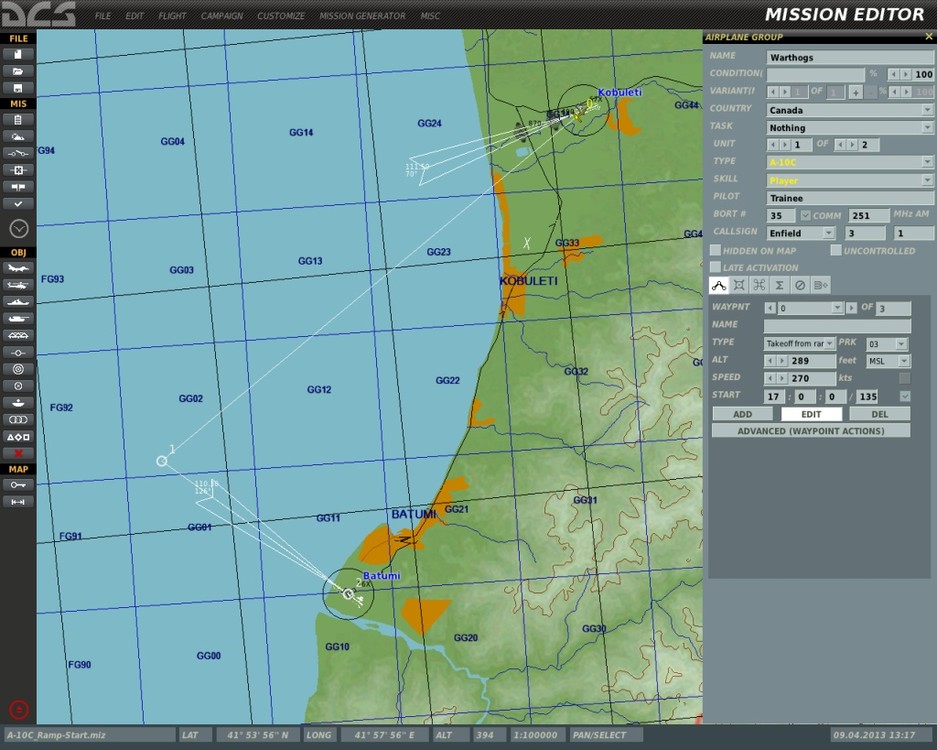Expand the Skill dropdown showing Player
Viewport: 937px width, 750px height.
[926, 180]
